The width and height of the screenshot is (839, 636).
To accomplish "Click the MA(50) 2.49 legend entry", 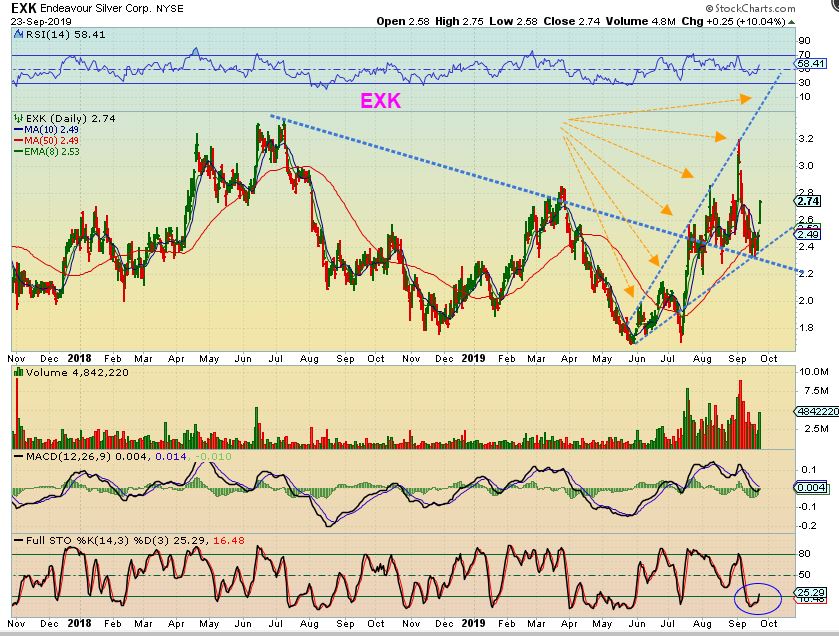I will click(48, 141).
